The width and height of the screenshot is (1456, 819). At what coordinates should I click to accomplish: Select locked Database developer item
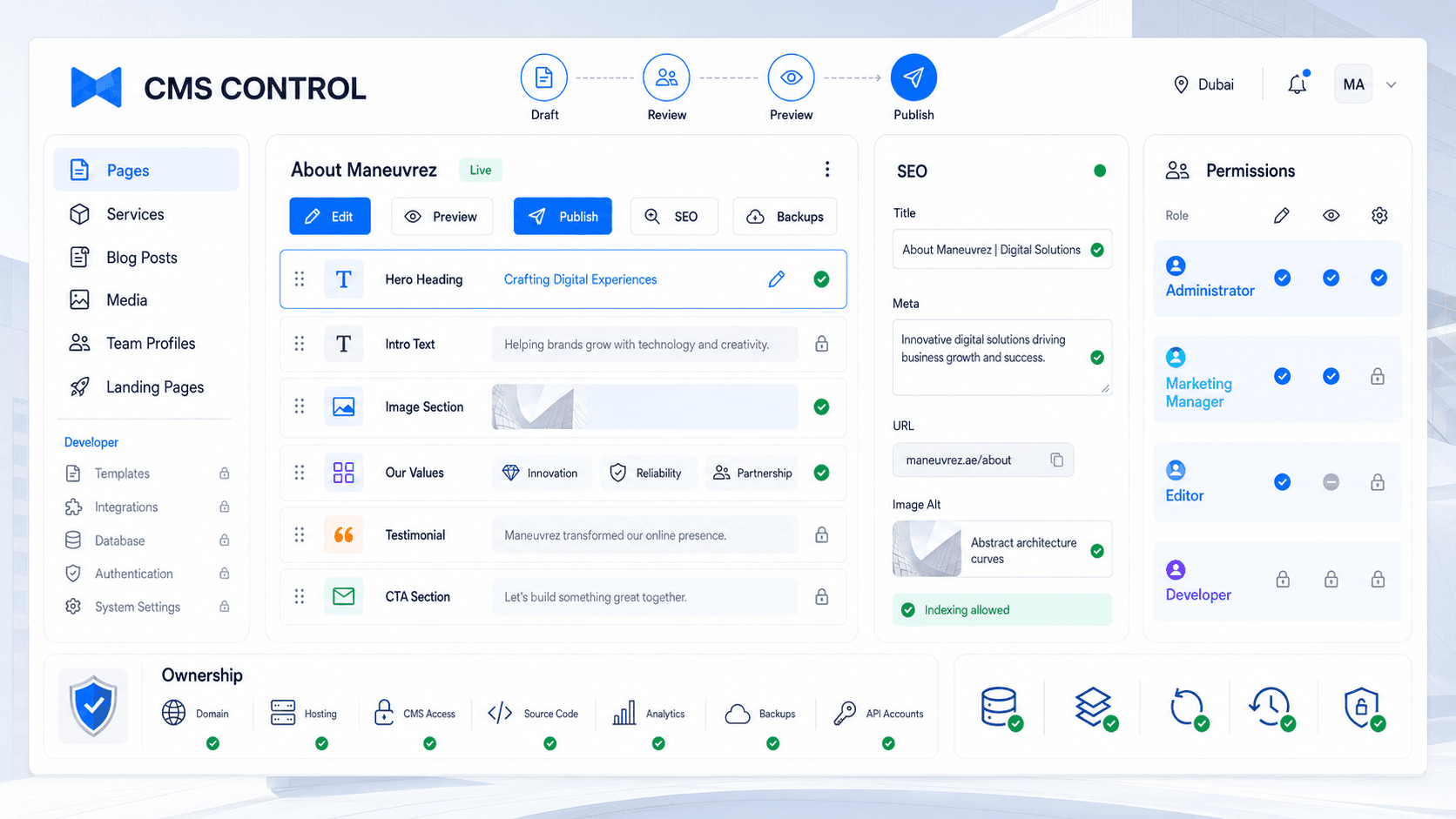[147, 540]
